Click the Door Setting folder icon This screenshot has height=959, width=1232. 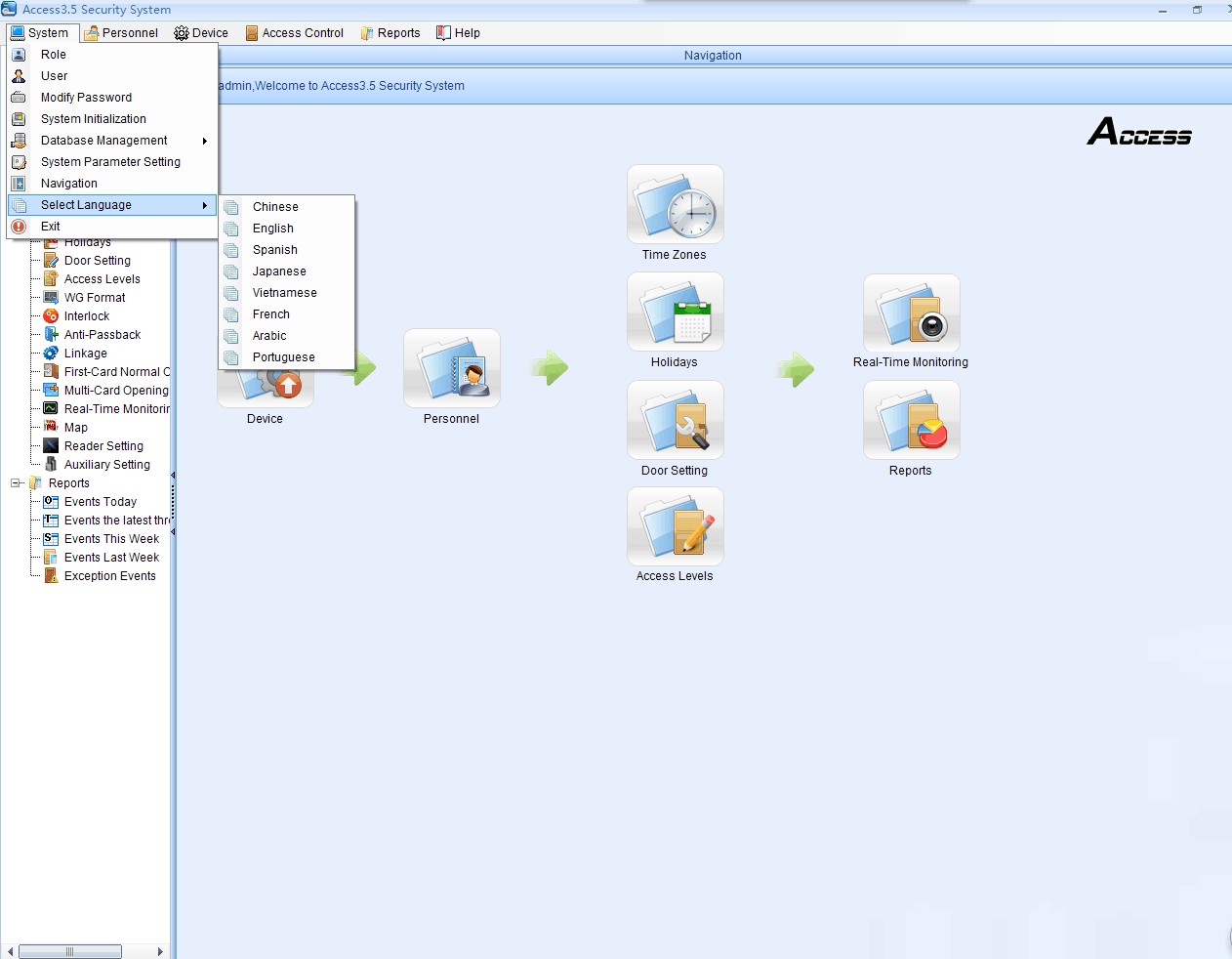(675, 421)
